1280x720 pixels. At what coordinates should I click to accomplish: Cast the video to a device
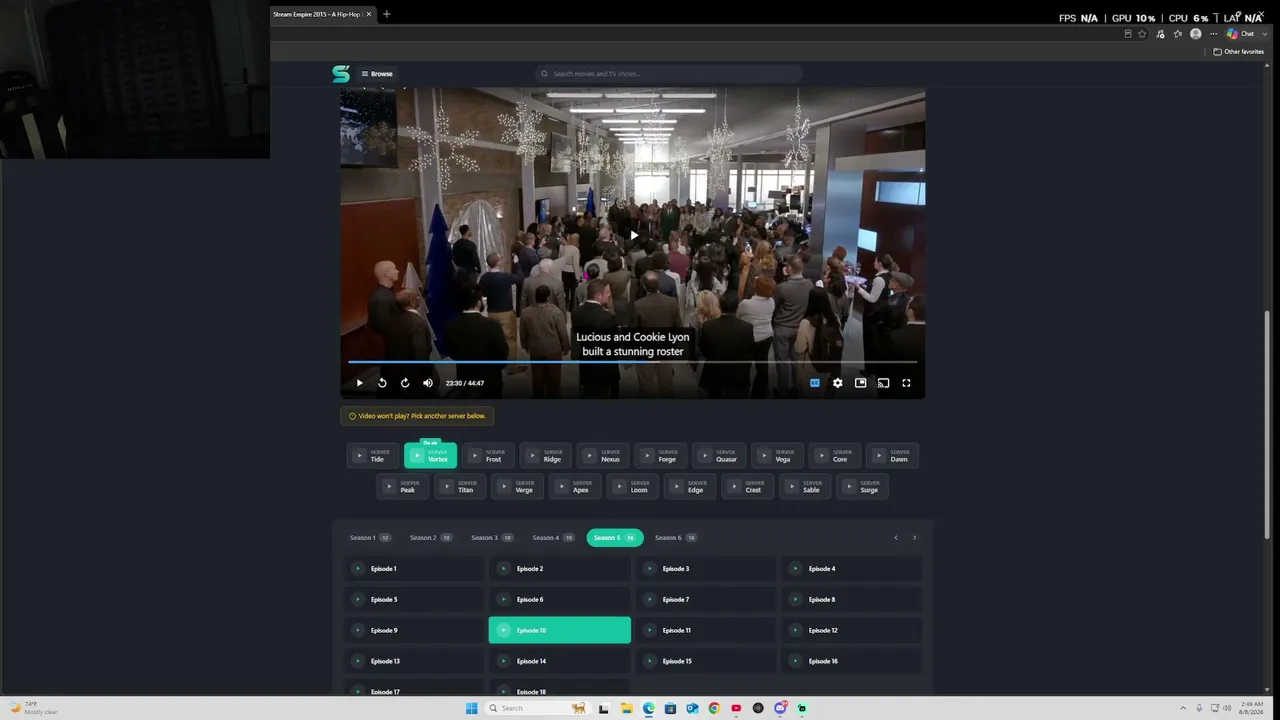[x=883, y=383]
